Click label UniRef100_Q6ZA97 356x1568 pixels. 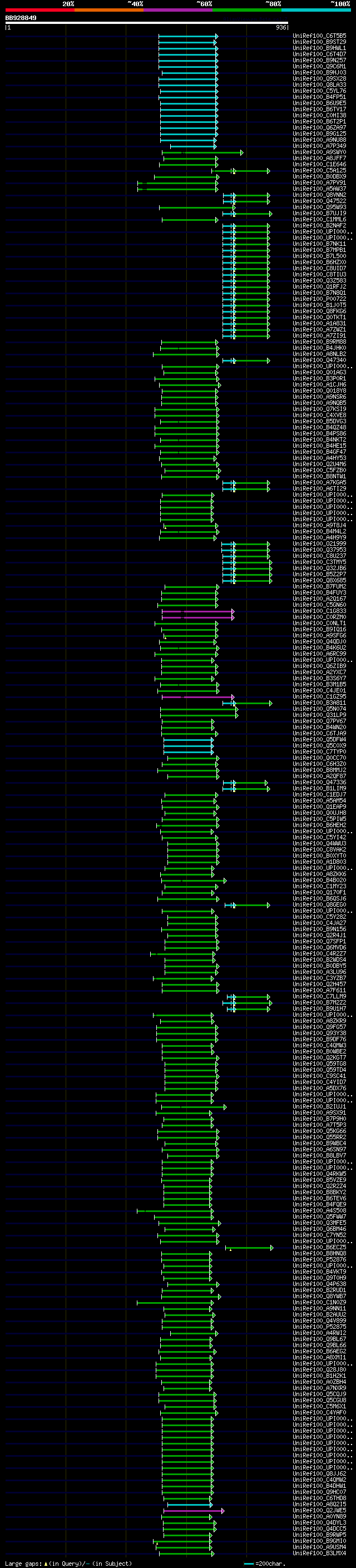tap(319, 127)
